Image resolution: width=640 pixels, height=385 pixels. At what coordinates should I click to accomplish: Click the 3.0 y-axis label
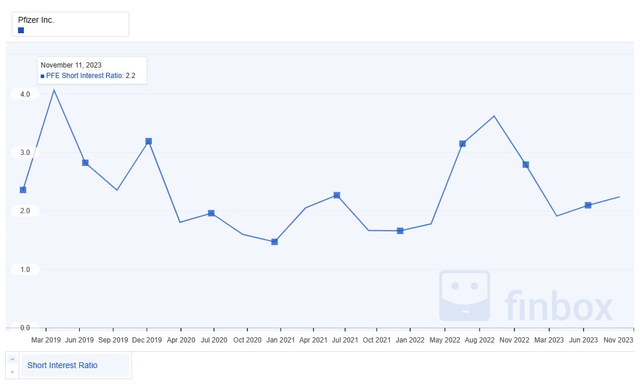[25, 152]
